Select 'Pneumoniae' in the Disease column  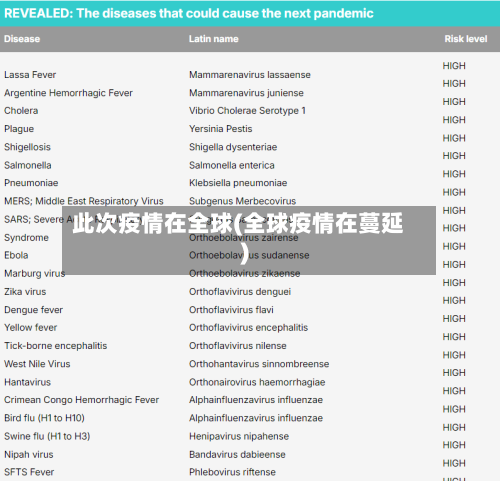click(31, 183)
